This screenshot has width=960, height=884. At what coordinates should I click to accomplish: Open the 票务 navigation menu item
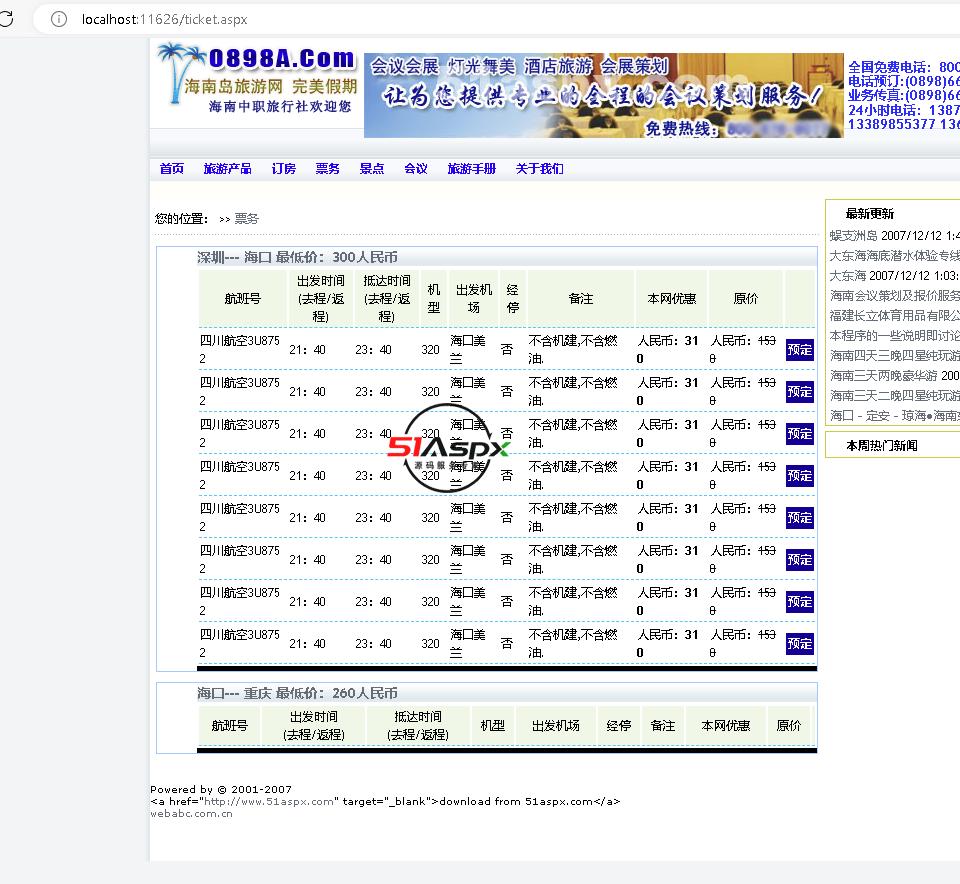coord(327,169)
